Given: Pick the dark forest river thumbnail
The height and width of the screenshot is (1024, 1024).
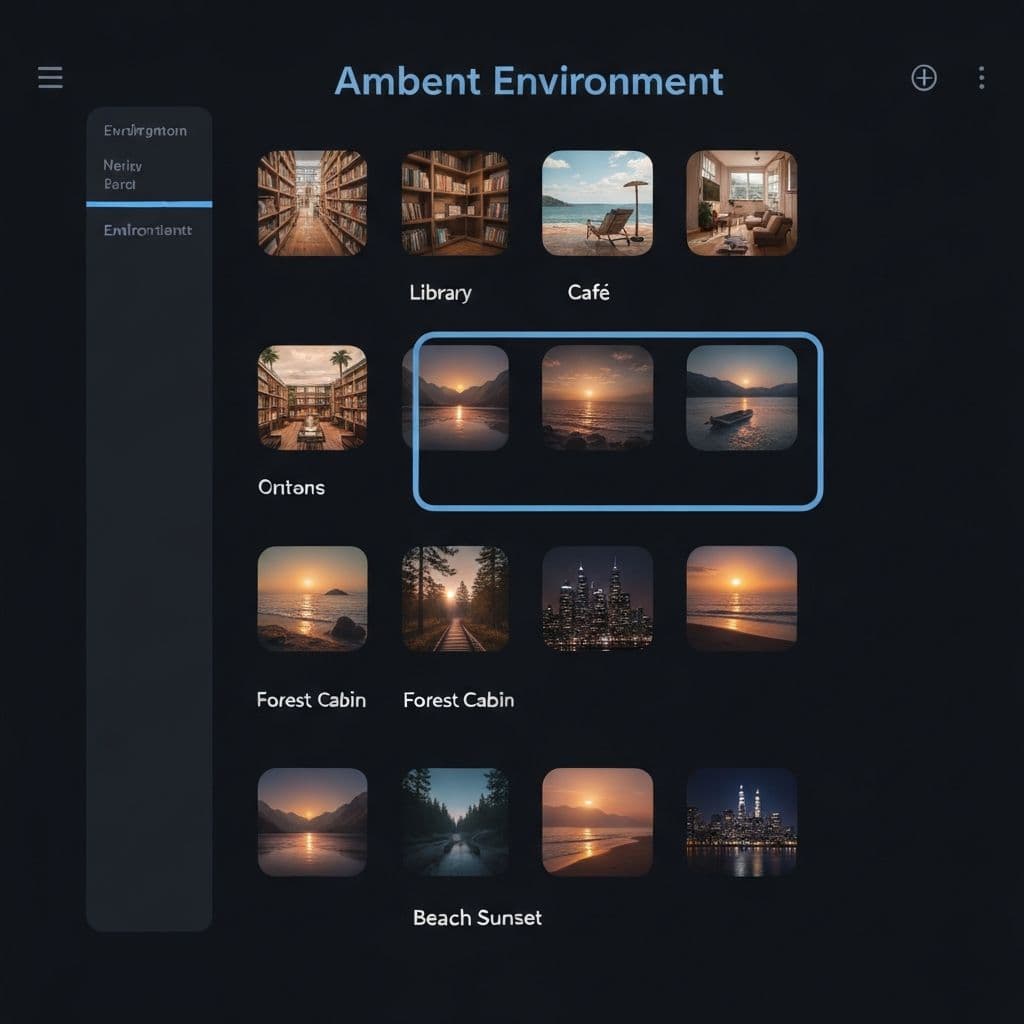Looking at the screenshot, I should pos(455,822).
